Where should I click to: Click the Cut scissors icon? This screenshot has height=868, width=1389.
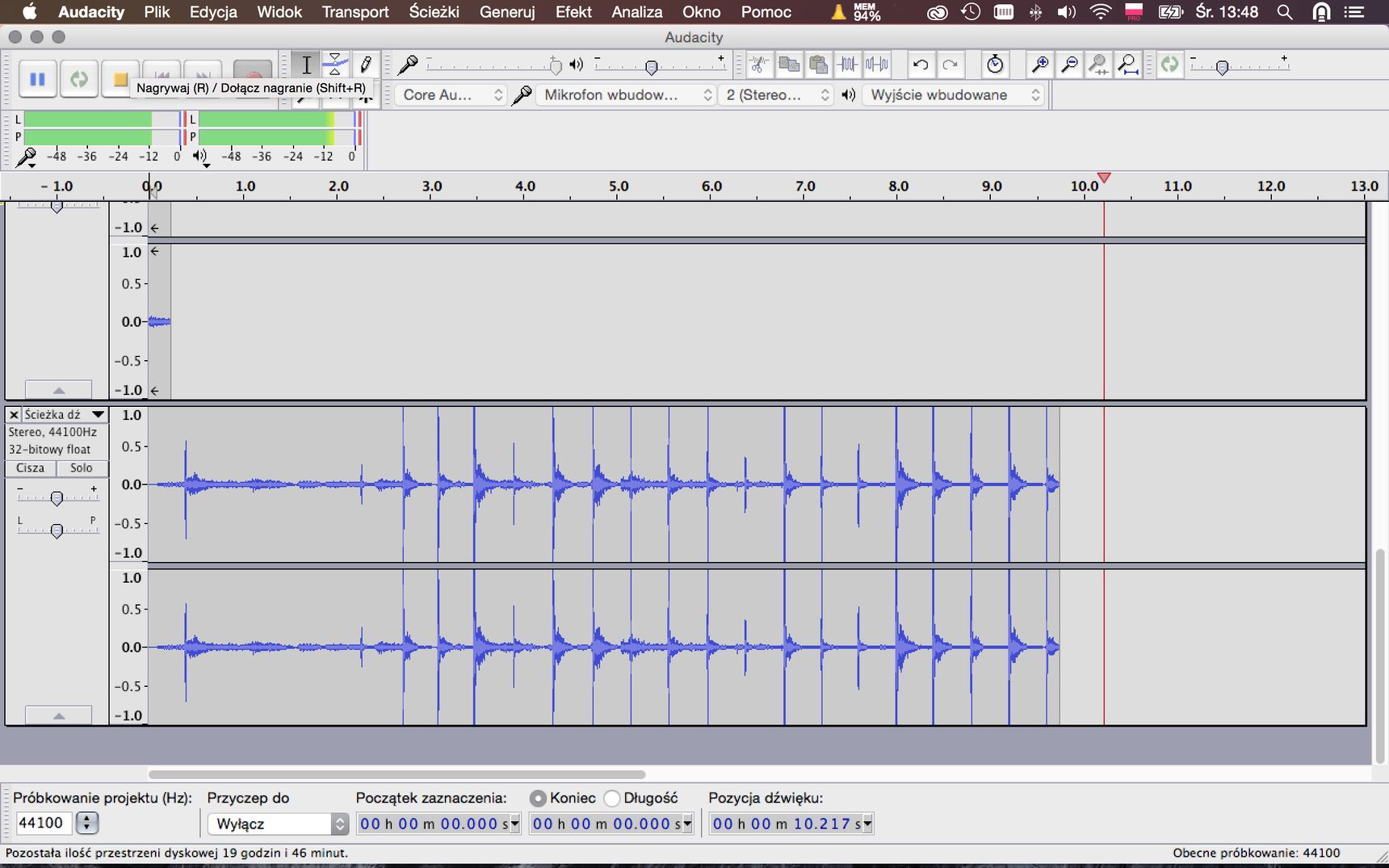coord(759,65)
